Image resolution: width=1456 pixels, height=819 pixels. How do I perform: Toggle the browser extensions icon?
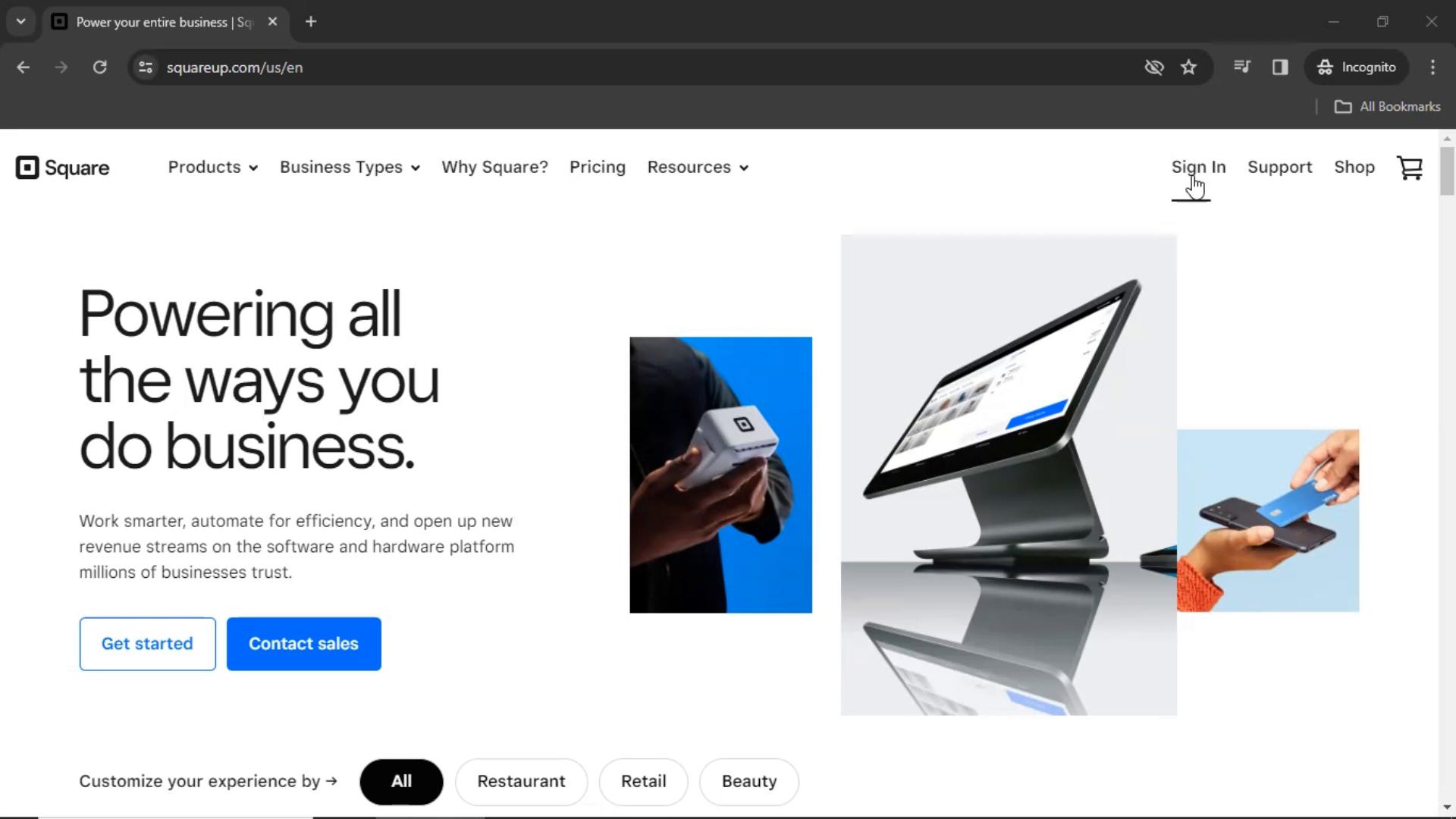click(x=1280, y=67)
